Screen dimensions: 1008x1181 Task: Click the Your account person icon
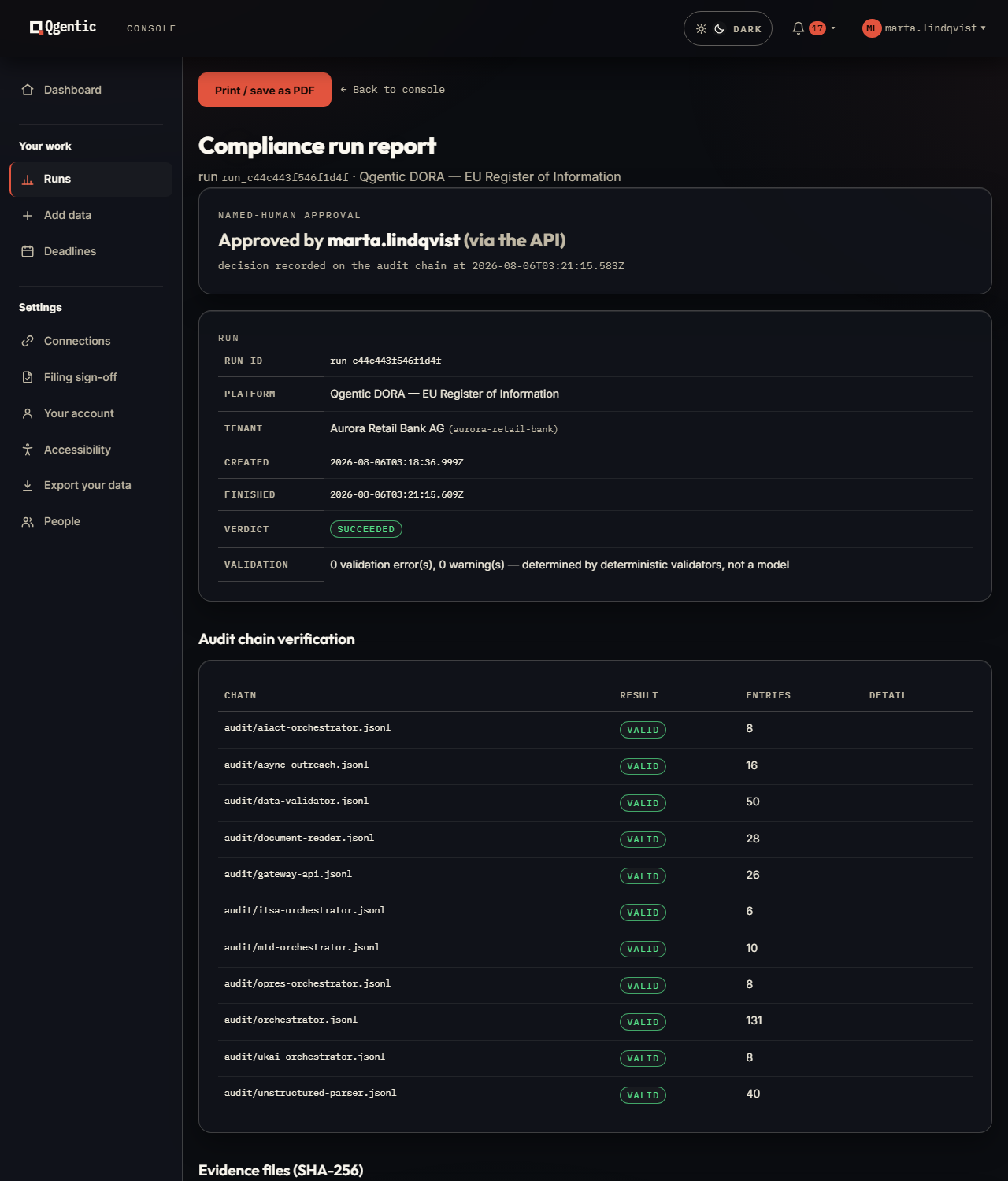click(x=28, y=413)
